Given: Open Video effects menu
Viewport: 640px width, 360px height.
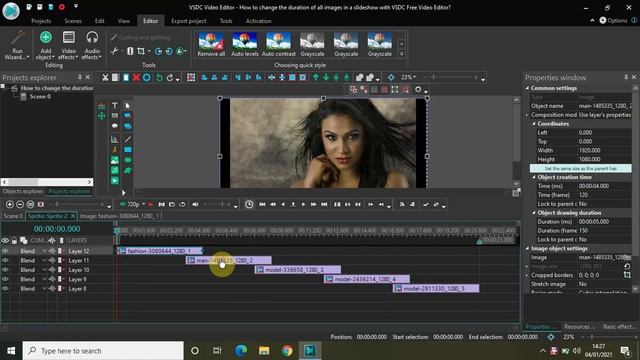Looking at the screenshot, I should coord(69,45).
